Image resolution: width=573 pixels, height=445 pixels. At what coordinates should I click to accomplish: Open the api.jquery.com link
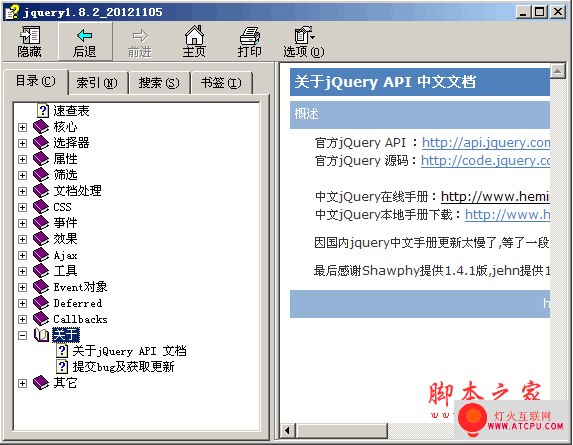point(486,143)
